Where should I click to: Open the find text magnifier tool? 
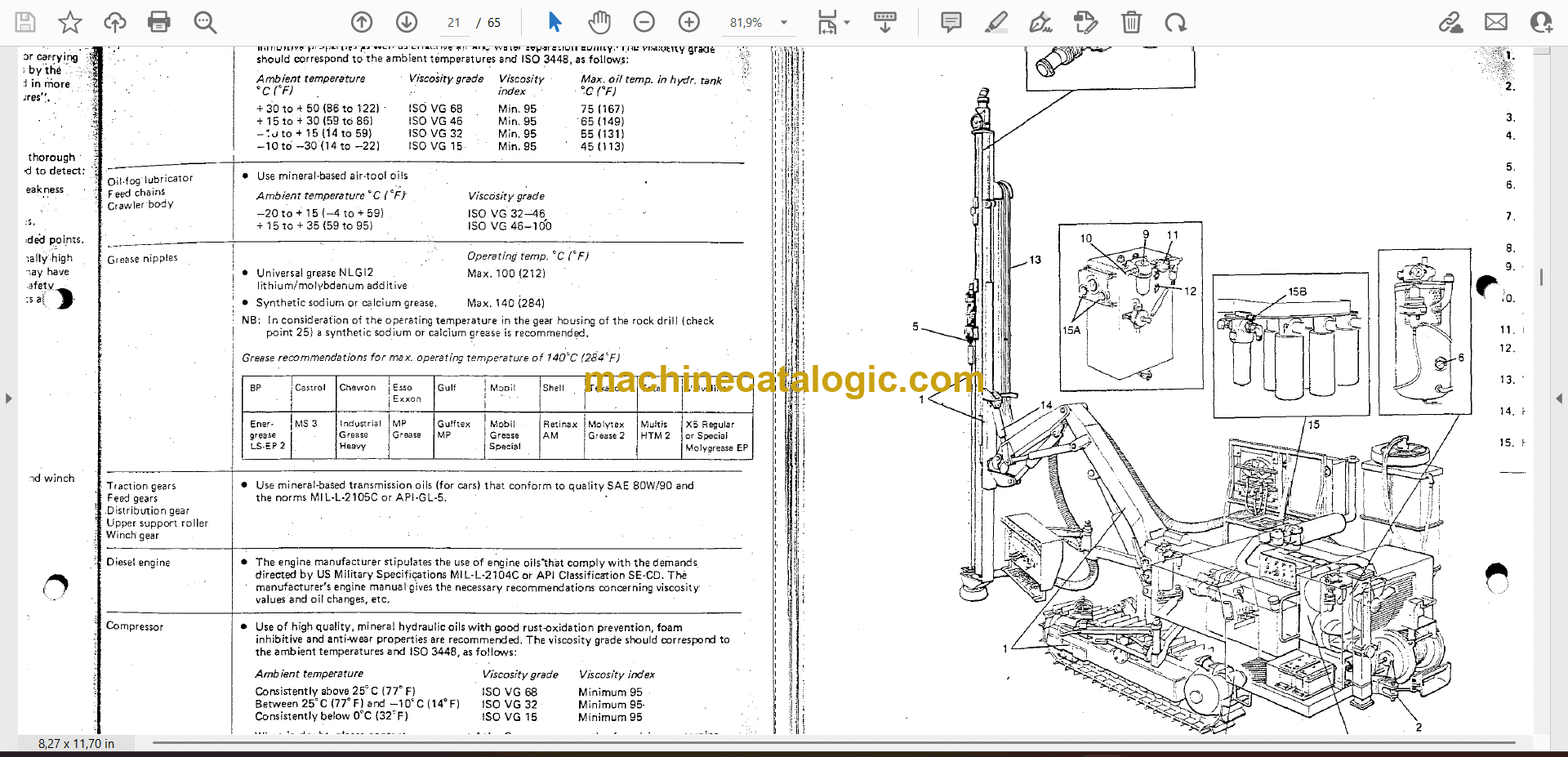pyautogui.click(x=205, y=22)
